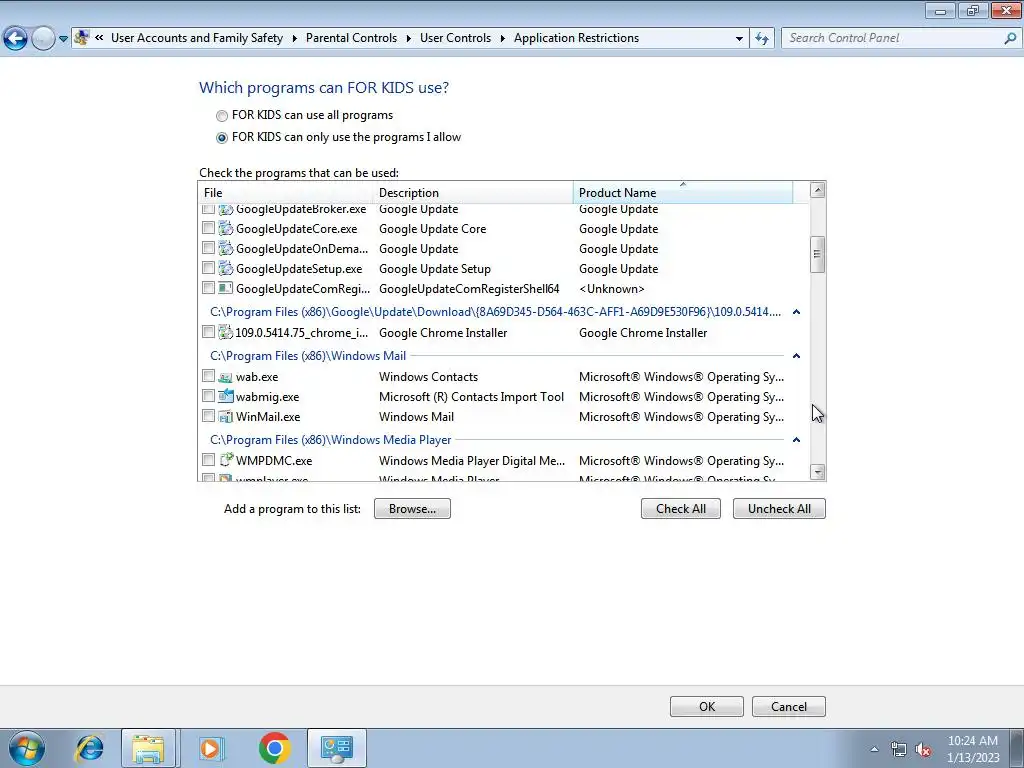Expand dropdown after User Accounts and Family Safety
The width and height of the screenshot is (1024, 768).
(x=295, y=38)
